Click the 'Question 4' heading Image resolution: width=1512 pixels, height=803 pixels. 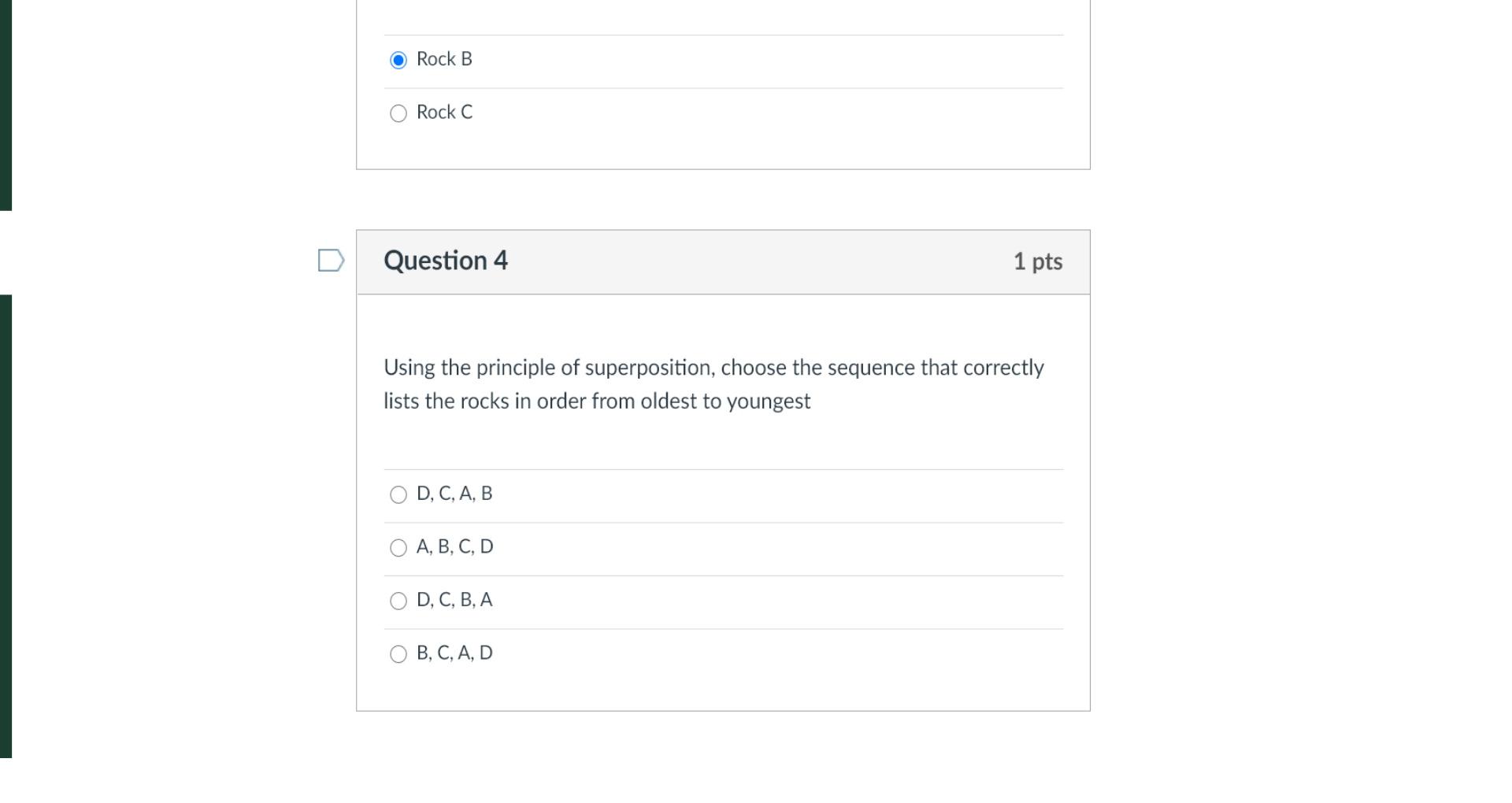point(446,261)
